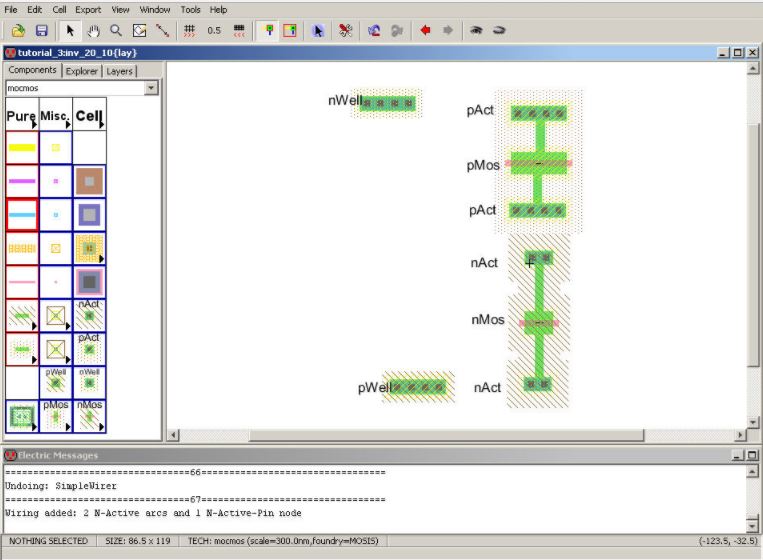Viewport: 763px width, 560px height.
Task: Click the Open Library folder icon
Action: coord(18,31)
